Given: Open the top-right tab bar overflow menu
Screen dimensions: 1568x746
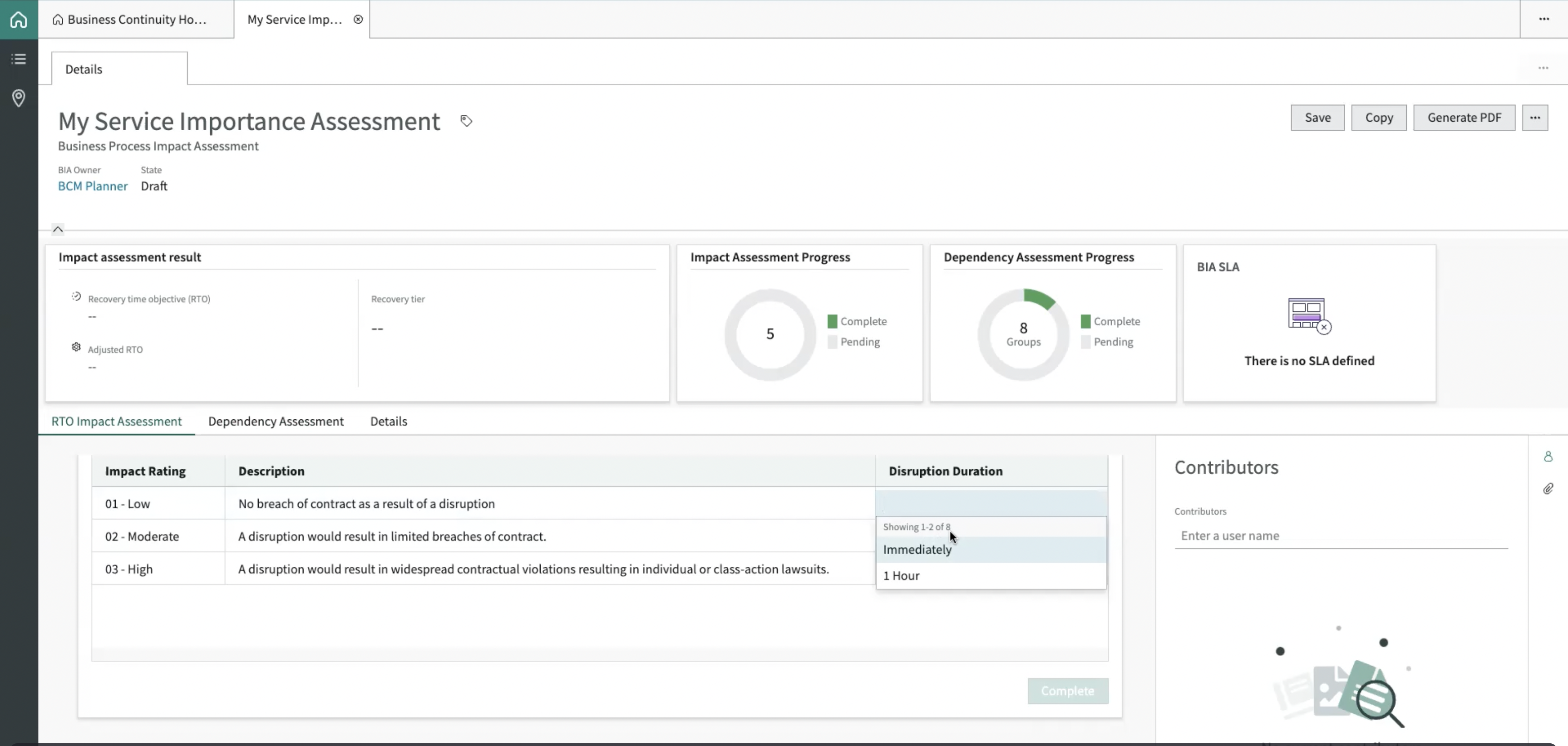Looking at the screenshot, I should [1544, 19].
